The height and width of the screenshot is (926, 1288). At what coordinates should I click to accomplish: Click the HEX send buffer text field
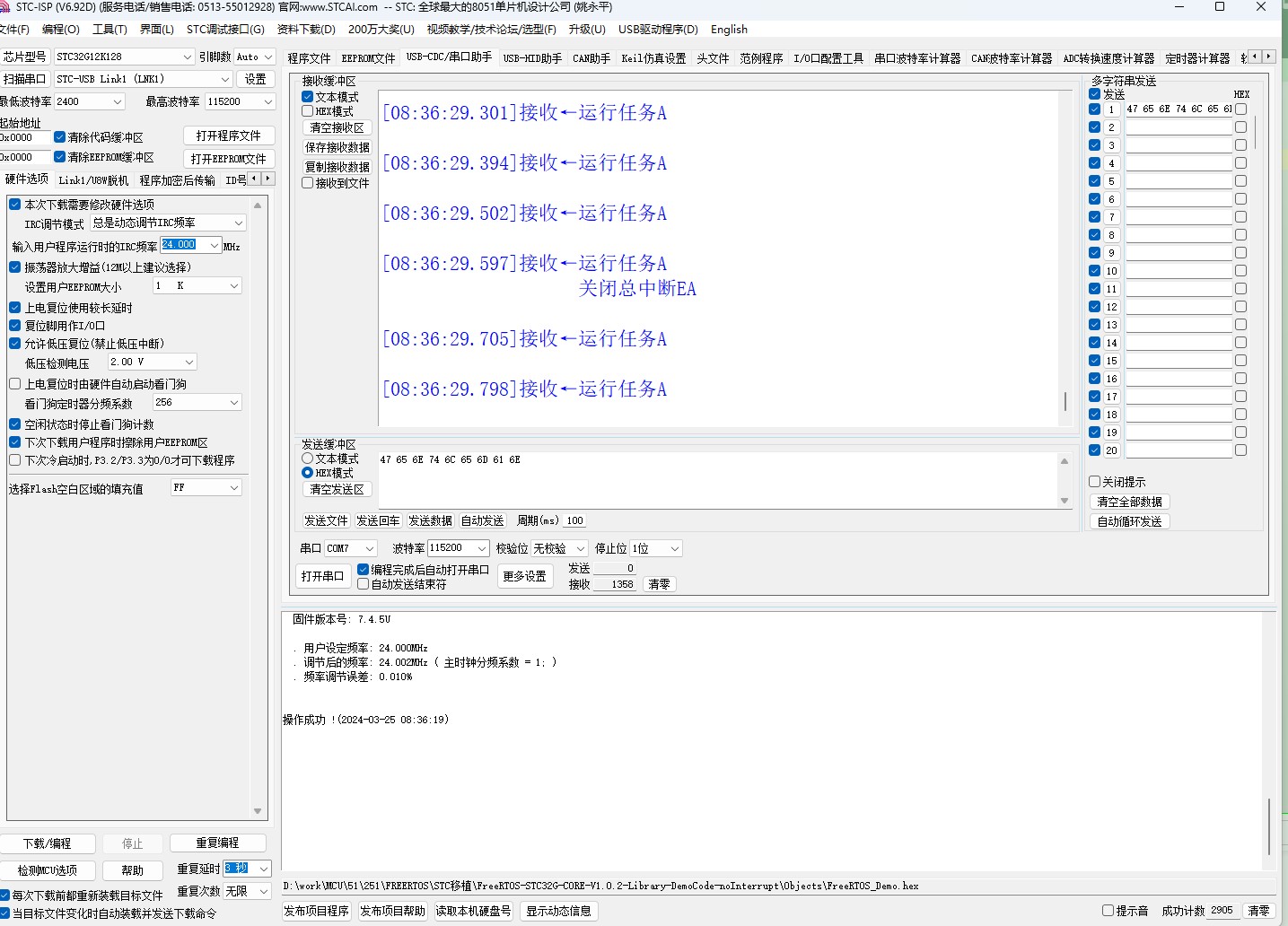pos(718,480)
